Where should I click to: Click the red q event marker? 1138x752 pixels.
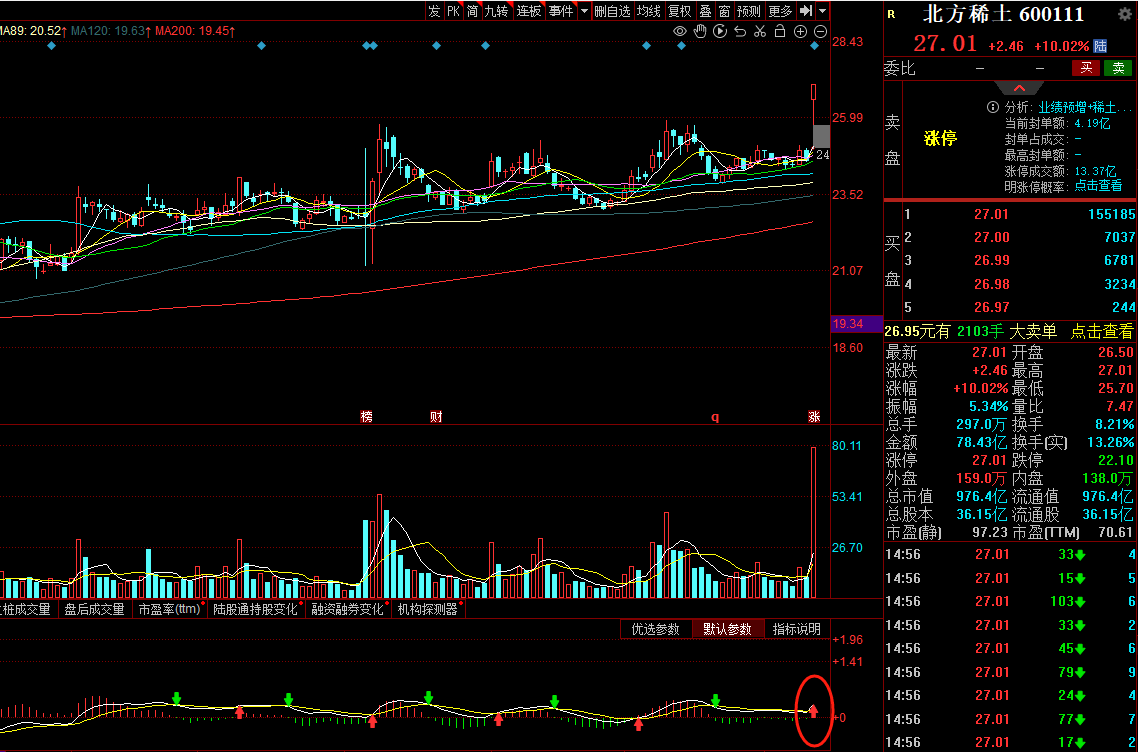(715, 417)
